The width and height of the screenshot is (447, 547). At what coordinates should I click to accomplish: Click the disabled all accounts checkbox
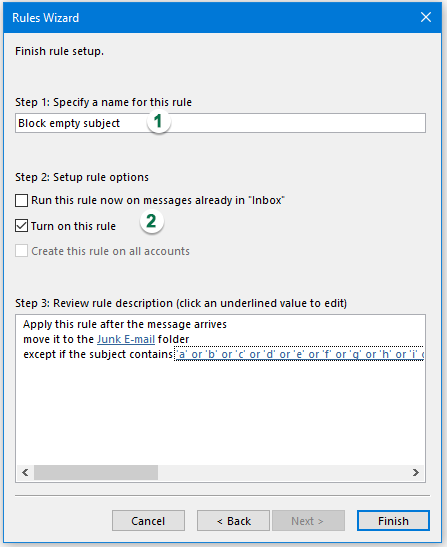(x=21, y=251)
